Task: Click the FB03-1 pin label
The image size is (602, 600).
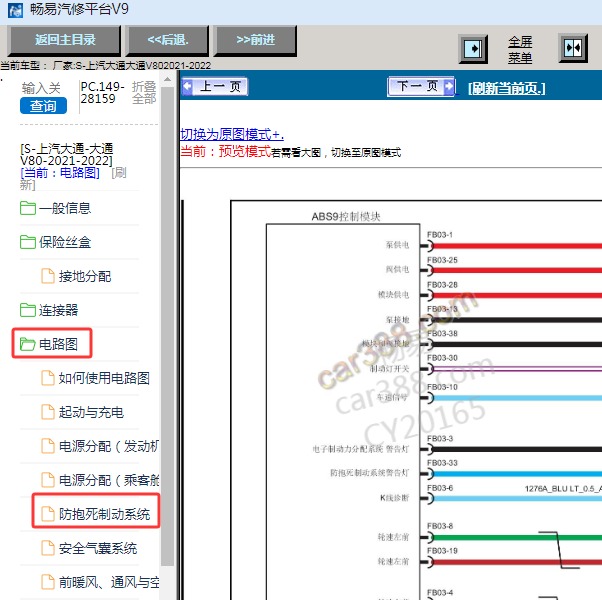Action: (x=440, y=235)
